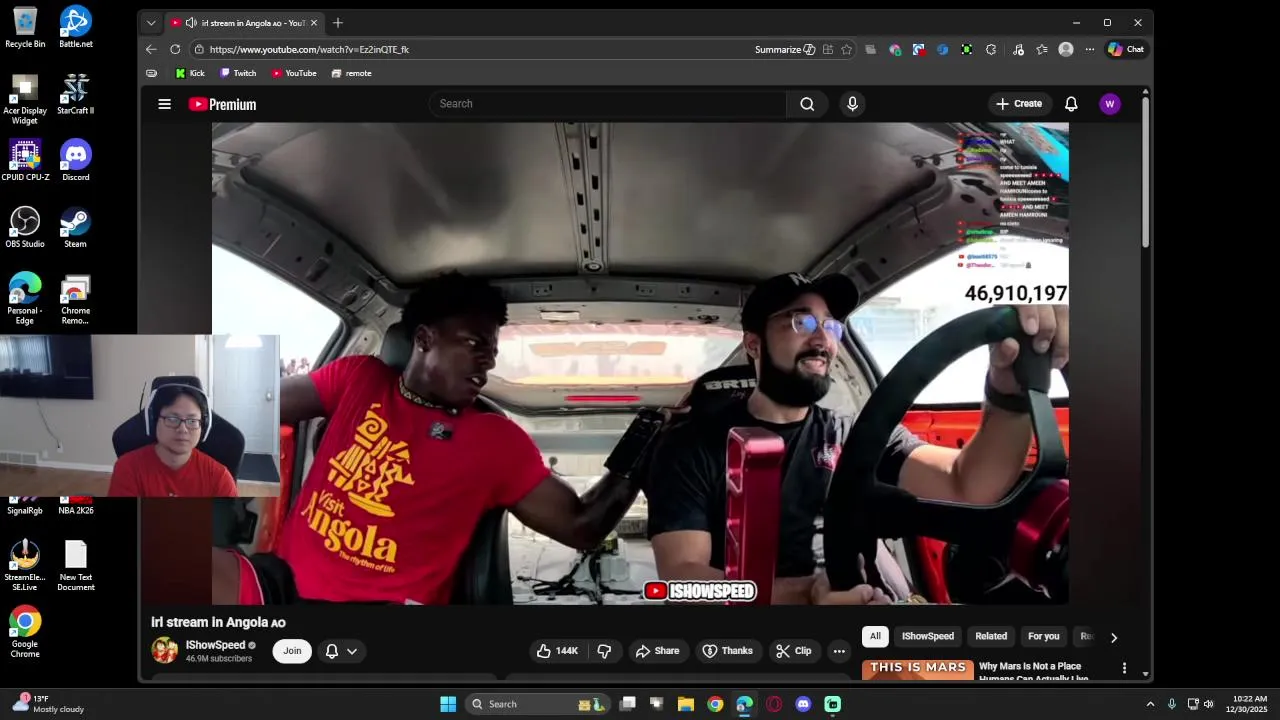This screenshot has height=720, width=1280.
Task: Open browser profile avatar in toolbar
Action: [x=1066, y=49]
